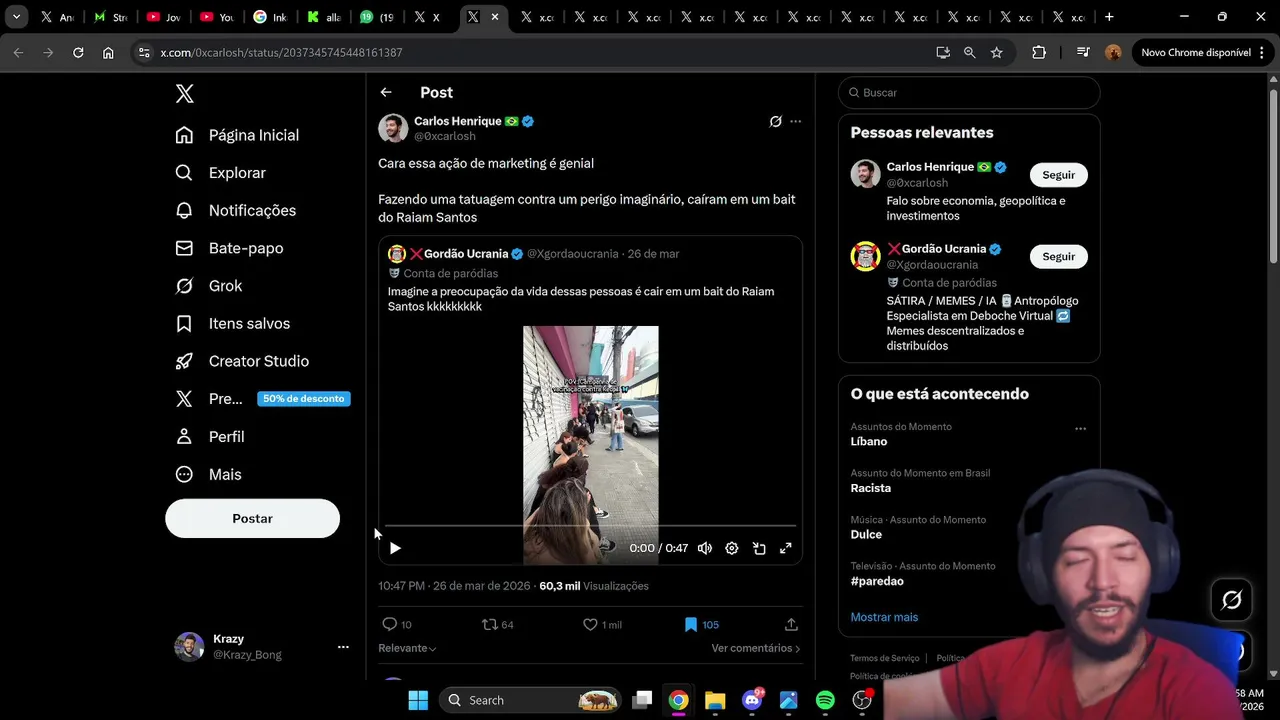This screenshot has height=720, width=1280.
Task: Open Chrome extensions puzzle icon
Action: tap(1039, 53)
